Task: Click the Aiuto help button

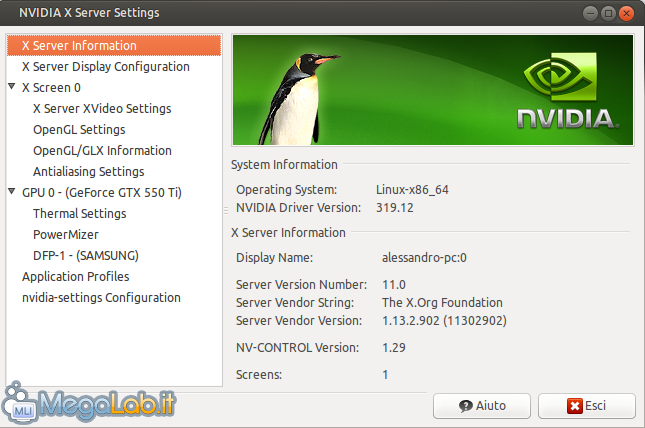Action: pyautogui.click(x=482, y=406)
